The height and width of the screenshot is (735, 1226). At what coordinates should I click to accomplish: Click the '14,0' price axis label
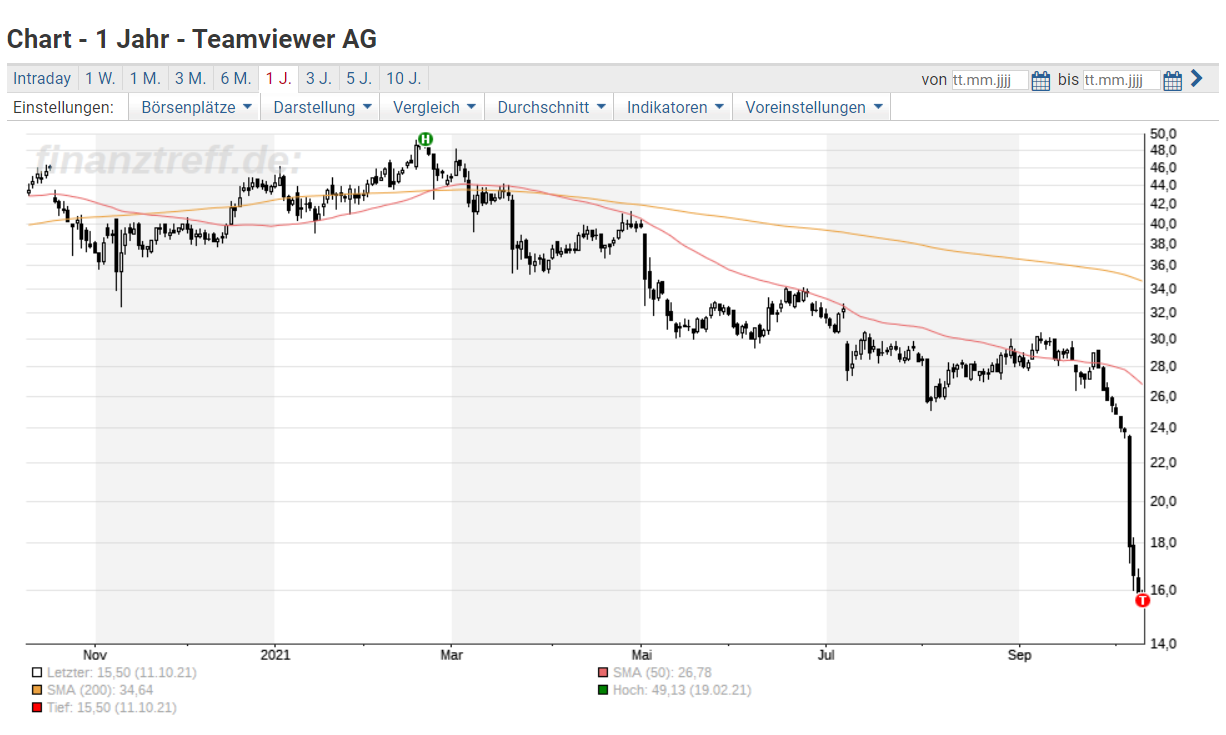point(1163,643)
